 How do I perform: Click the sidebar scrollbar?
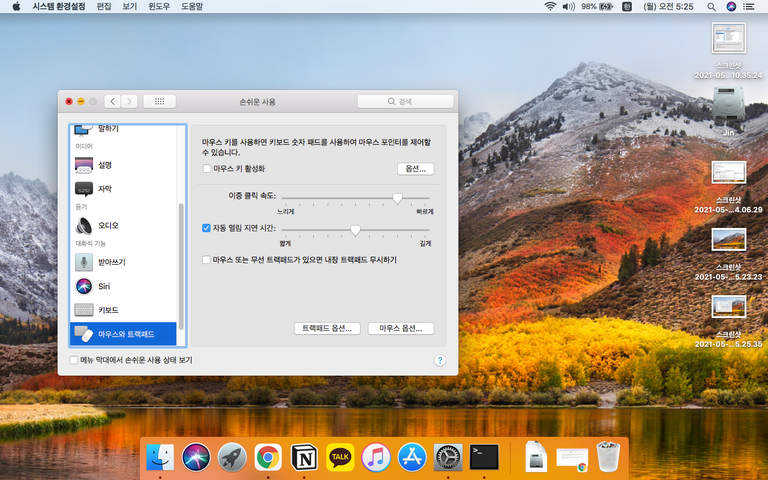181,266
